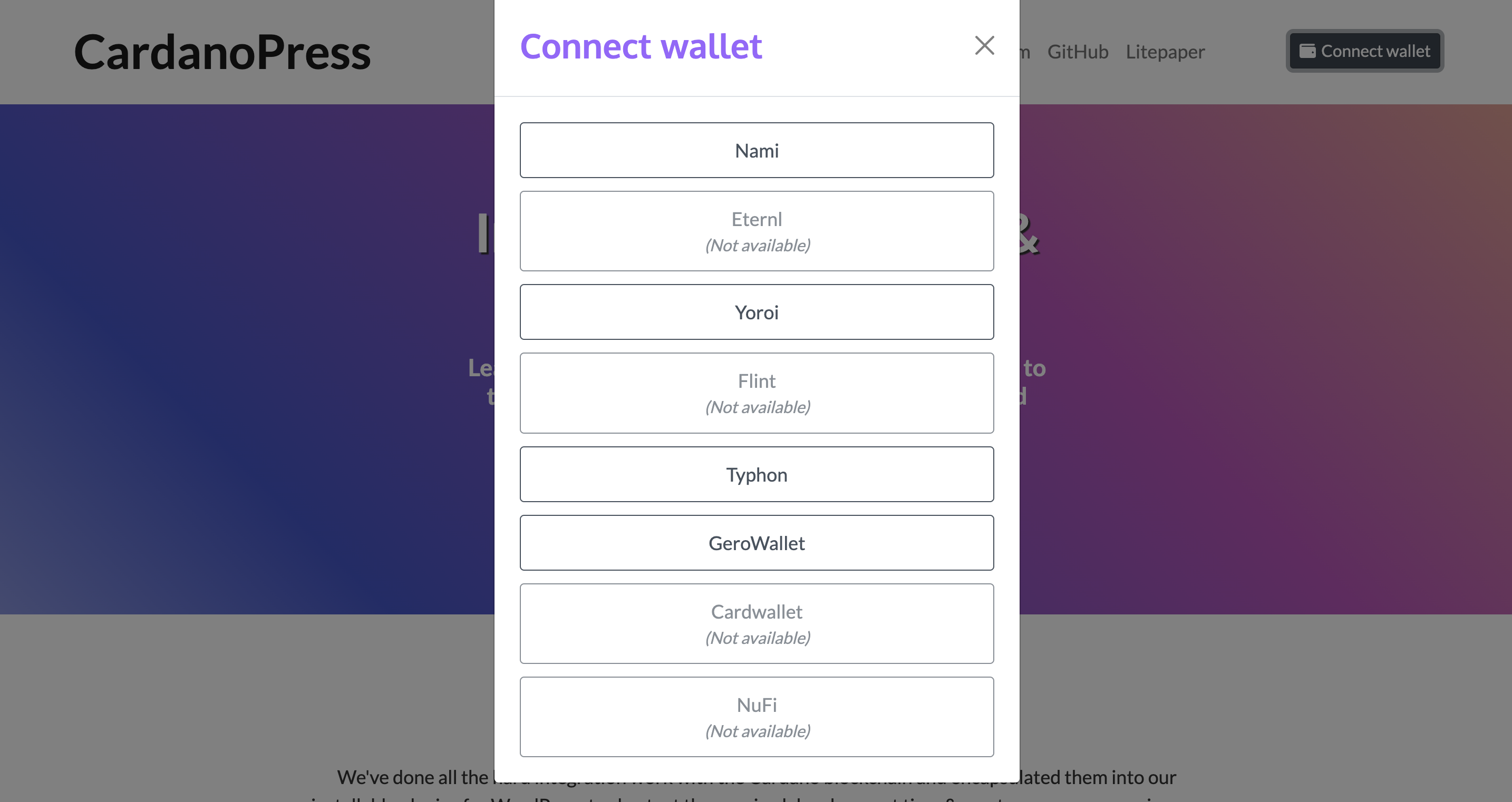
Task: Toggle NuFi not available wallet
Action: click(x=756, y=716)
